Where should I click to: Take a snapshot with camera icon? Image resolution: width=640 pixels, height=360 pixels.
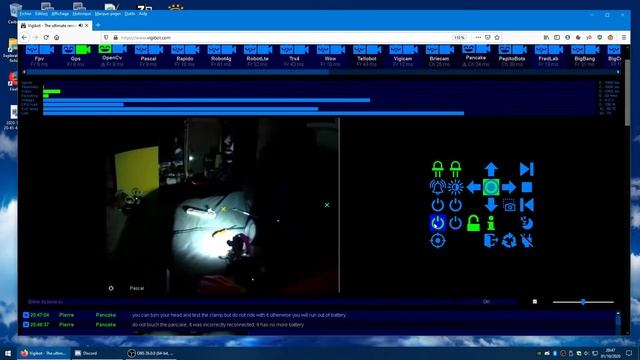click(x=509, y=205)
